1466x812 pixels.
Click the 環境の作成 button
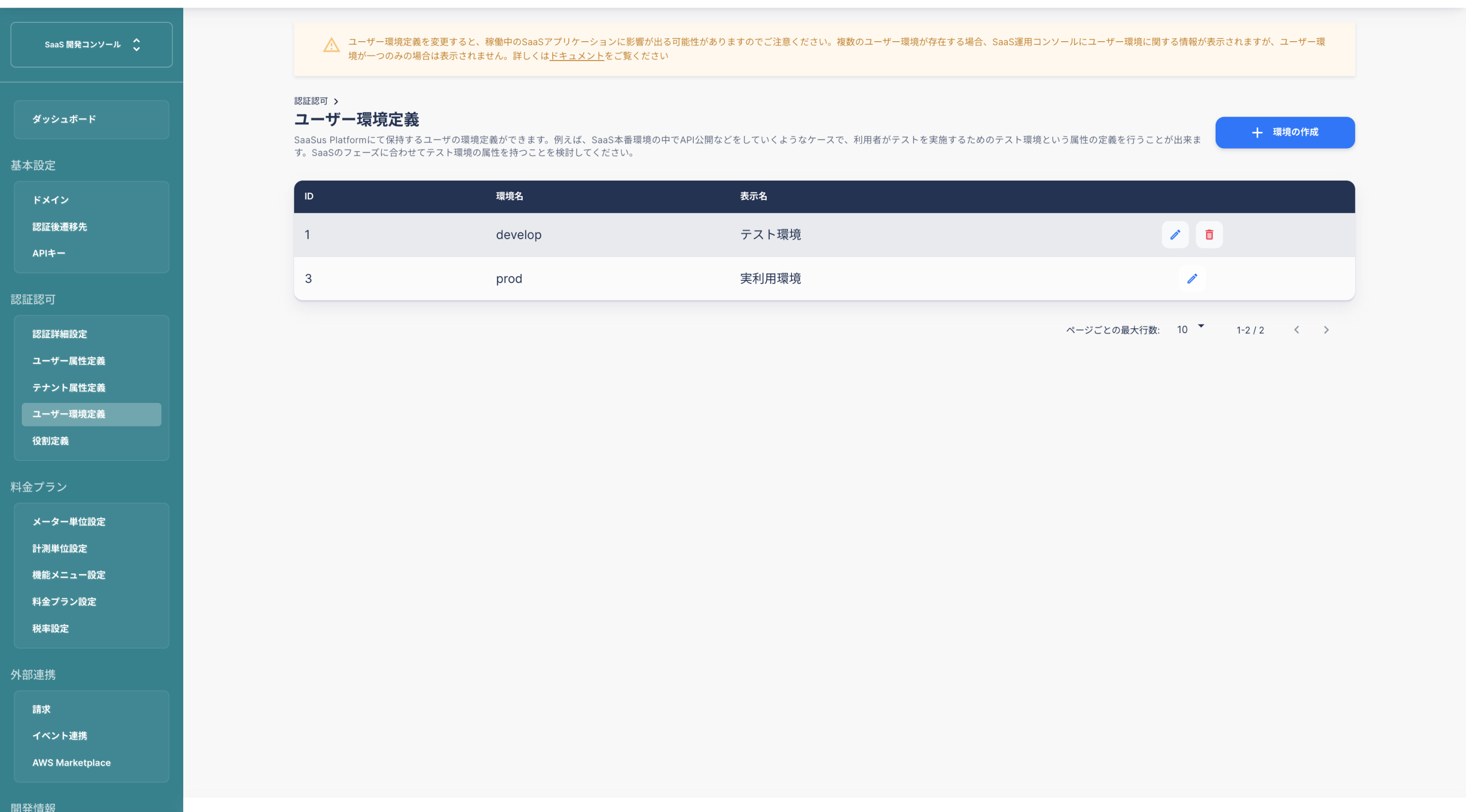point(1284,132)
